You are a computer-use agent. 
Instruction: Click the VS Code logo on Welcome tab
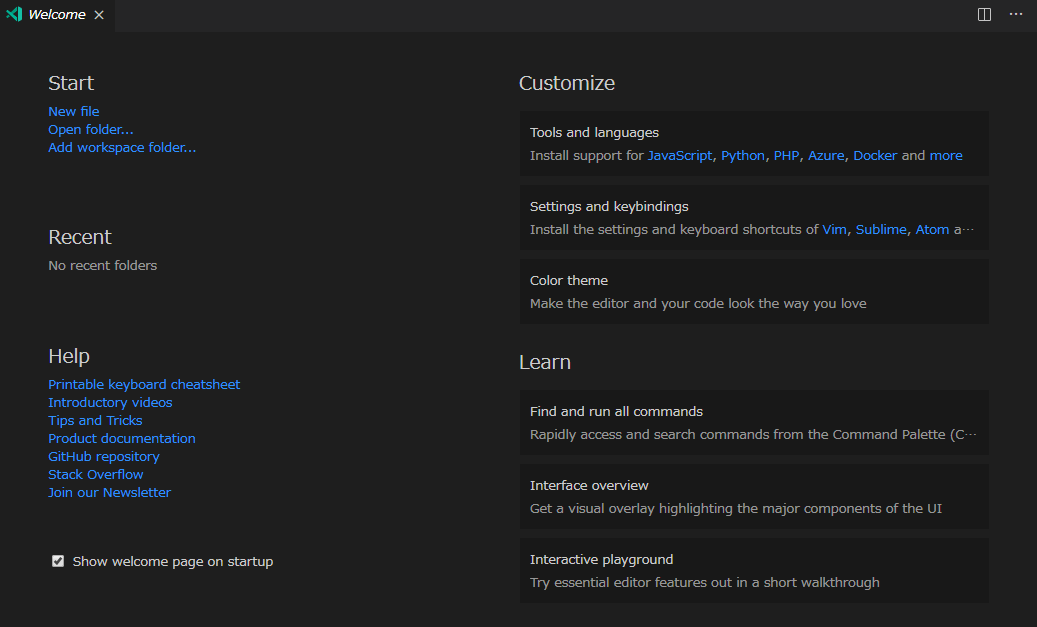pos(14,15)
